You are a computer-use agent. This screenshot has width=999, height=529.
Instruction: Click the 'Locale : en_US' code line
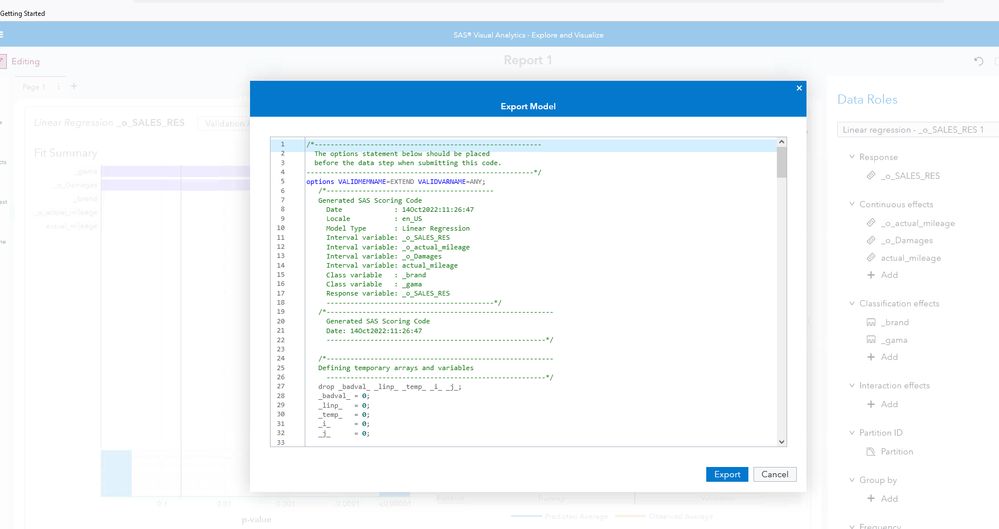(x=374, y=219)
